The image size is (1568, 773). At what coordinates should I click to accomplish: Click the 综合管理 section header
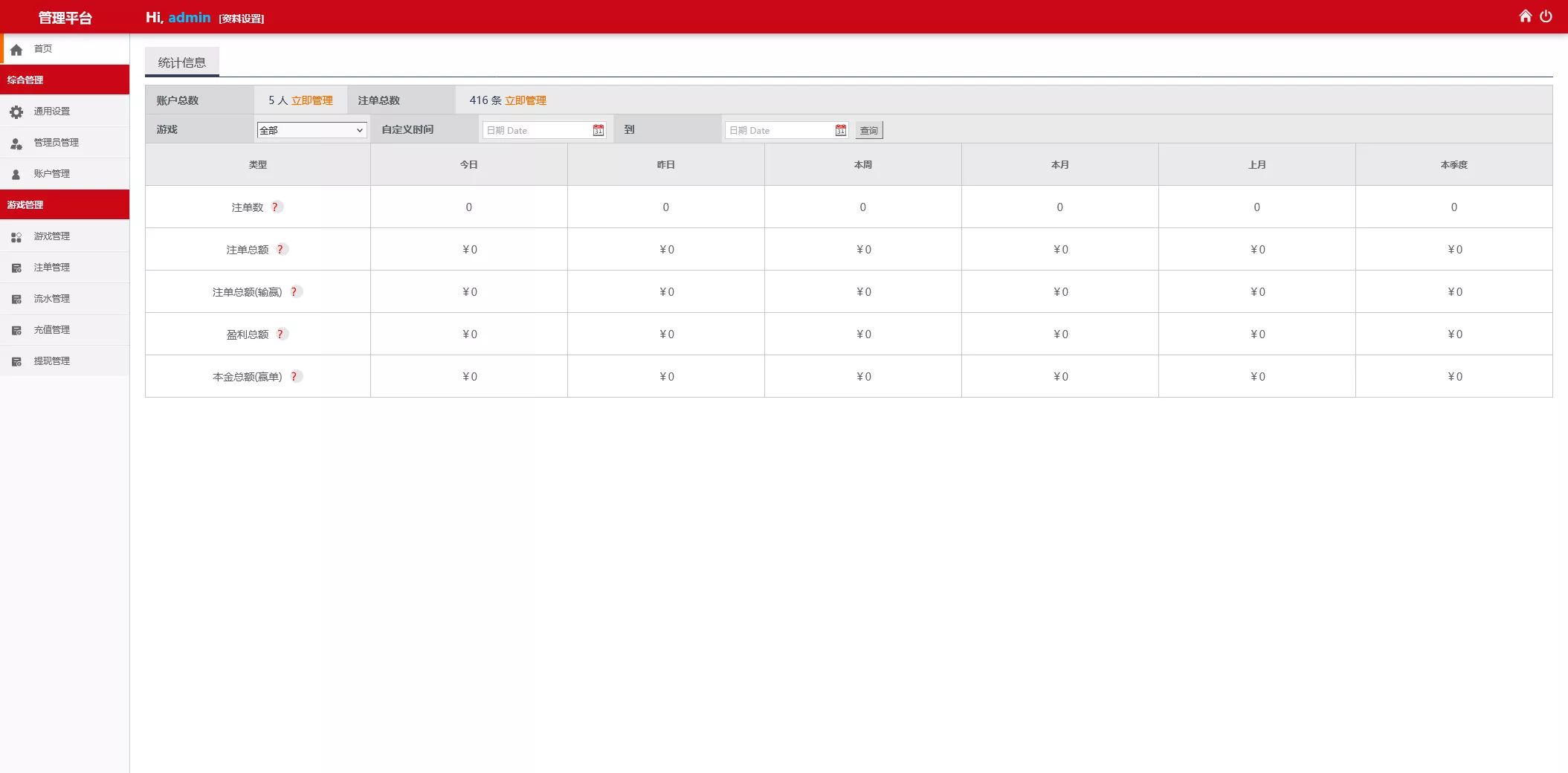pos(65,80)
